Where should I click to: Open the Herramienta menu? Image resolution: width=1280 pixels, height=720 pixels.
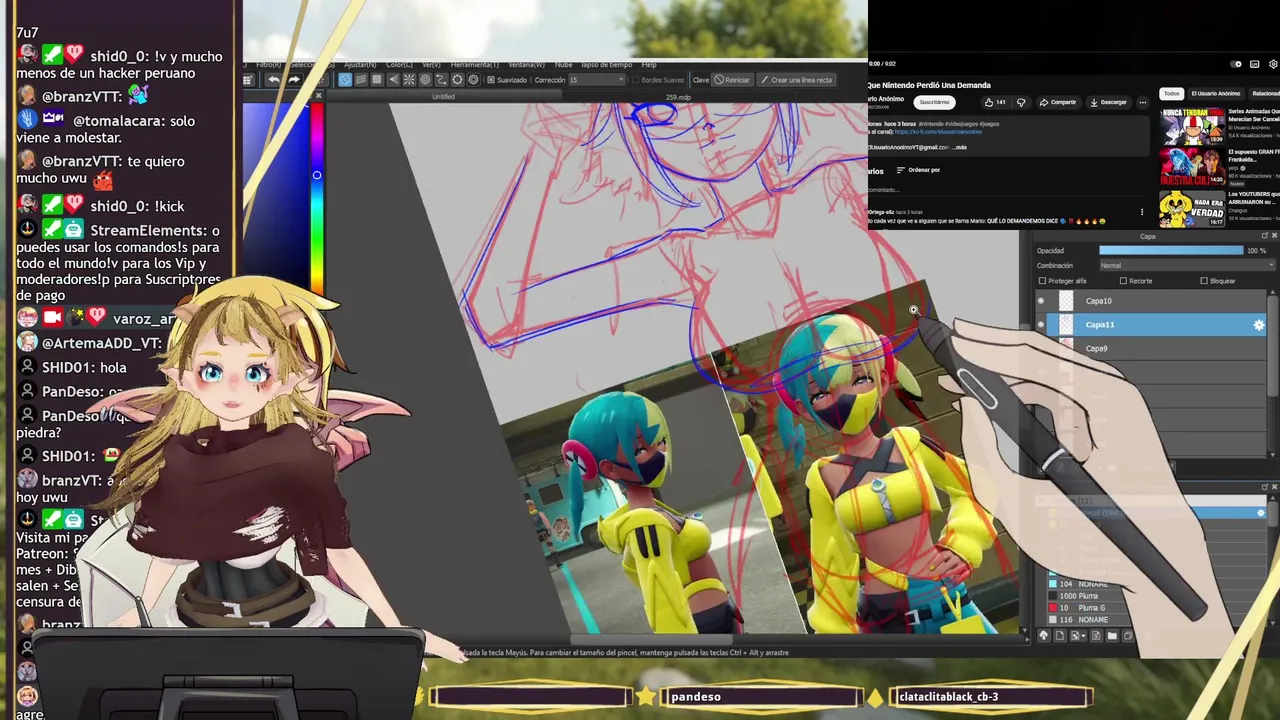474,65
